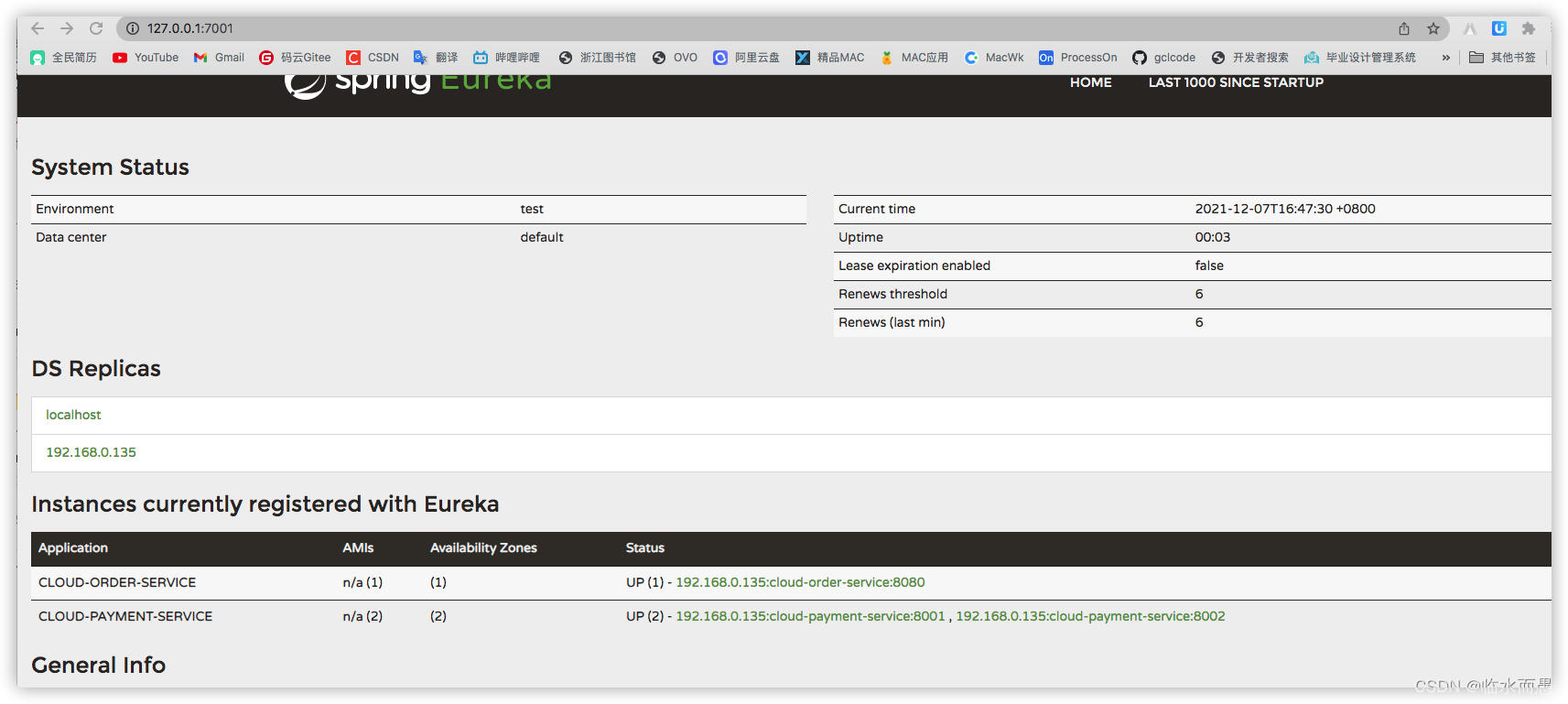Open the cloud-payment-service:8002 instance link
The width and height of the screenshot is (1568, 704).
(1090, 616)
